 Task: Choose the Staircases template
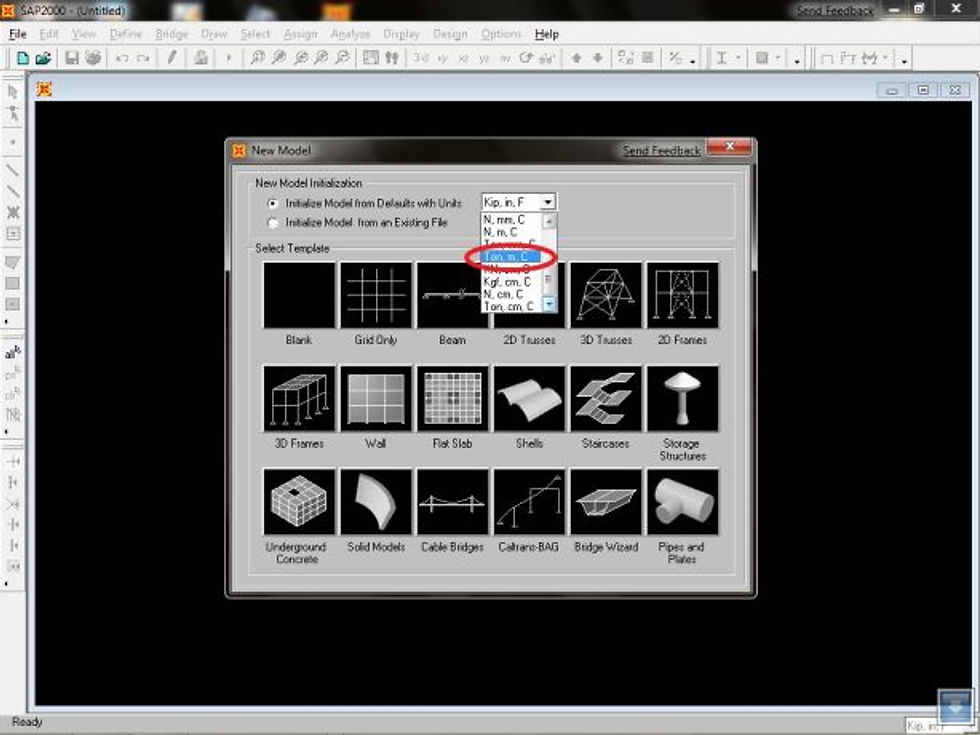[x=606, y=399]
